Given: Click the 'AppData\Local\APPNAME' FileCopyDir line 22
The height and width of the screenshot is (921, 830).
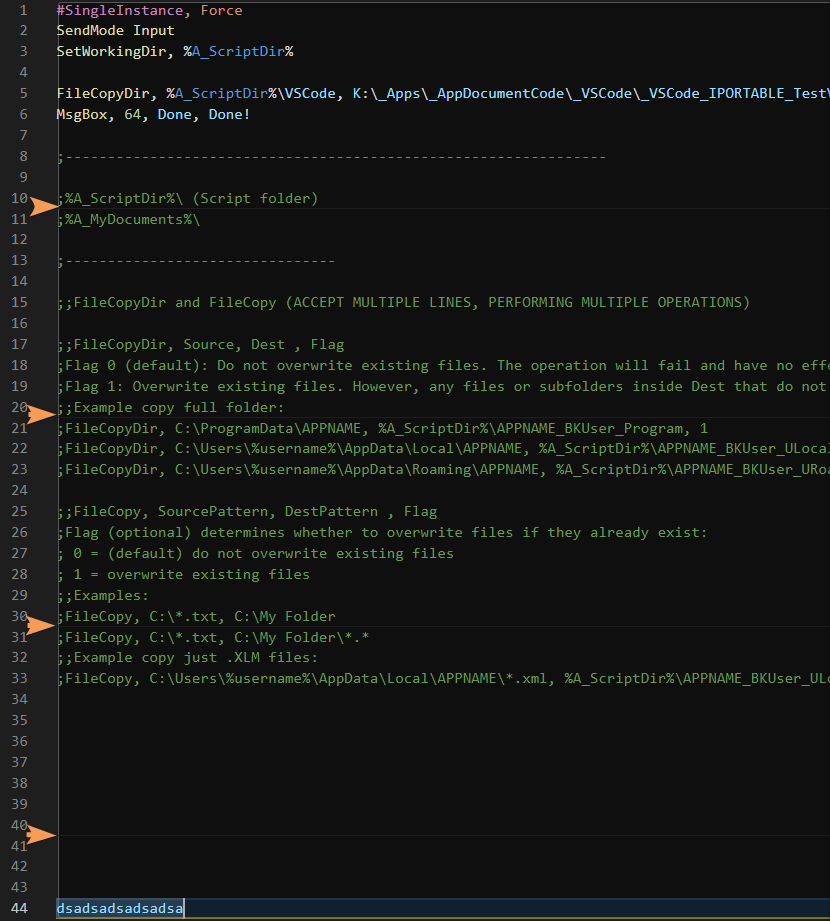Looking at the screenshot, I should point(443,449).
